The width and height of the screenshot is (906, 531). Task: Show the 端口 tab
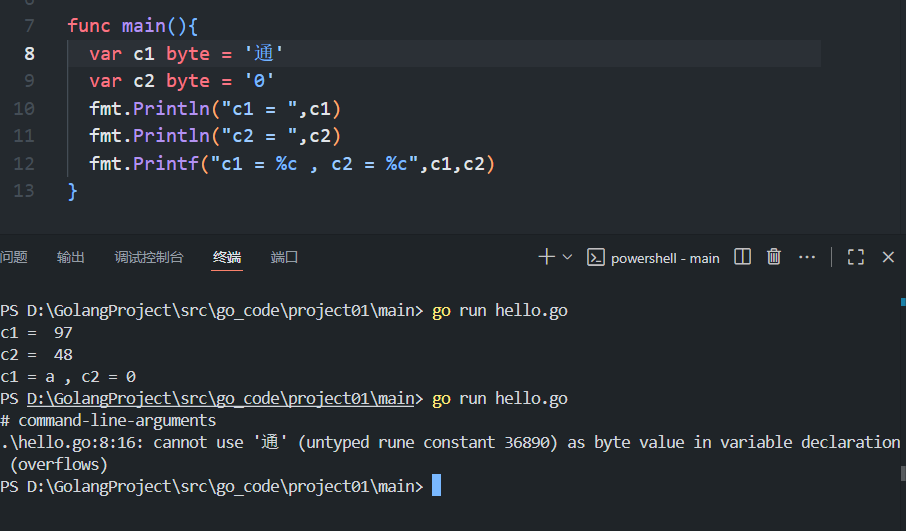(x=285, y=257)
